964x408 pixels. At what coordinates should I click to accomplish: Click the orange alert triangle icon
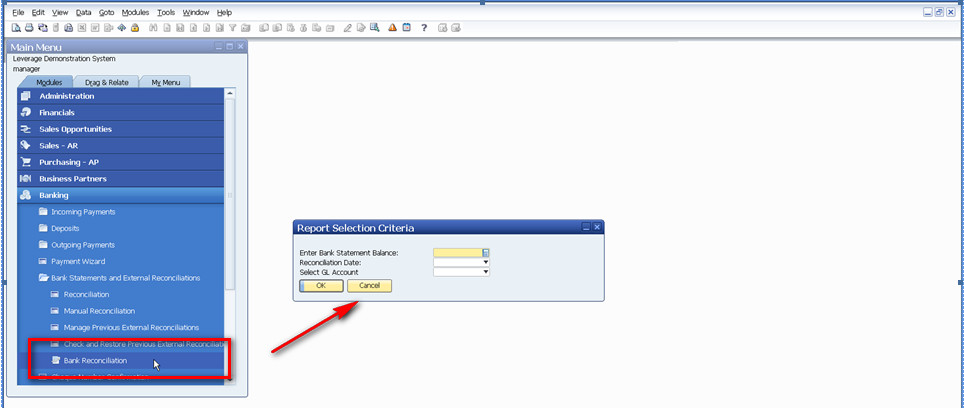pos(392,27)
